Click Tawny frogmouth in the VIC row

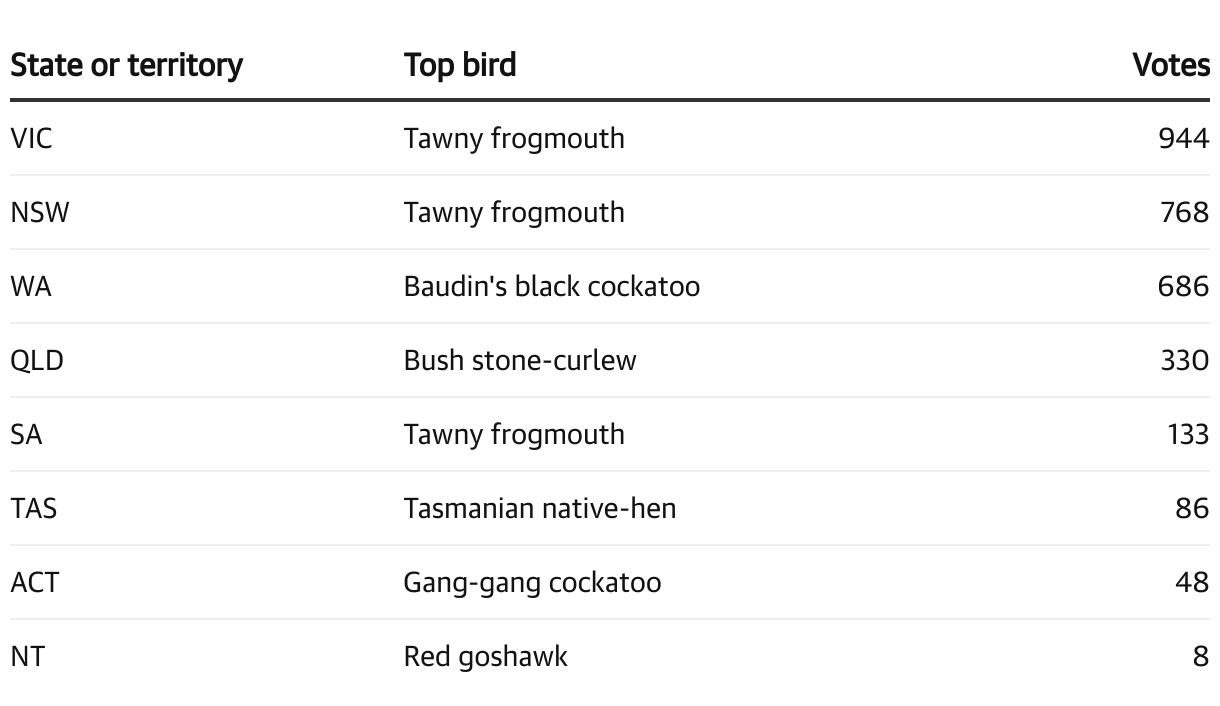coord(514,138)
